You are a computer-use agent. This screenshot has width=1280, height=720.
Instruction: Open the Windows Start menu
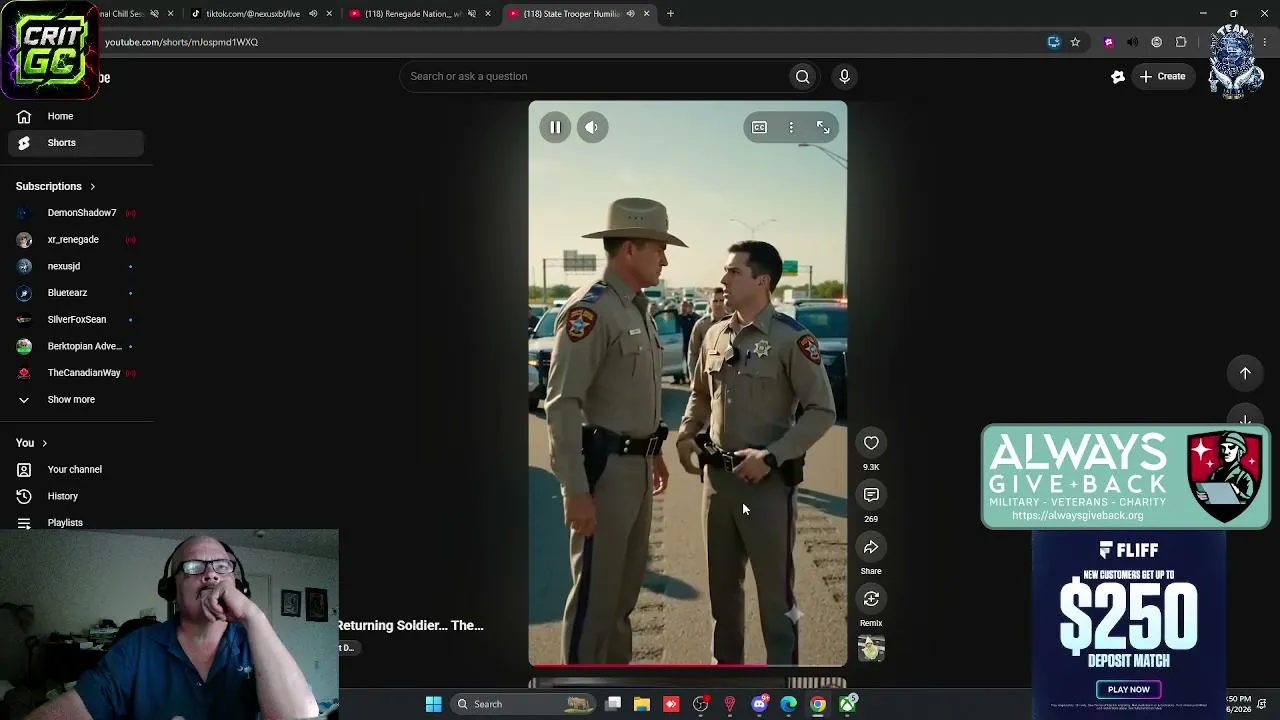pyautogui.click(x=433, y=704)
